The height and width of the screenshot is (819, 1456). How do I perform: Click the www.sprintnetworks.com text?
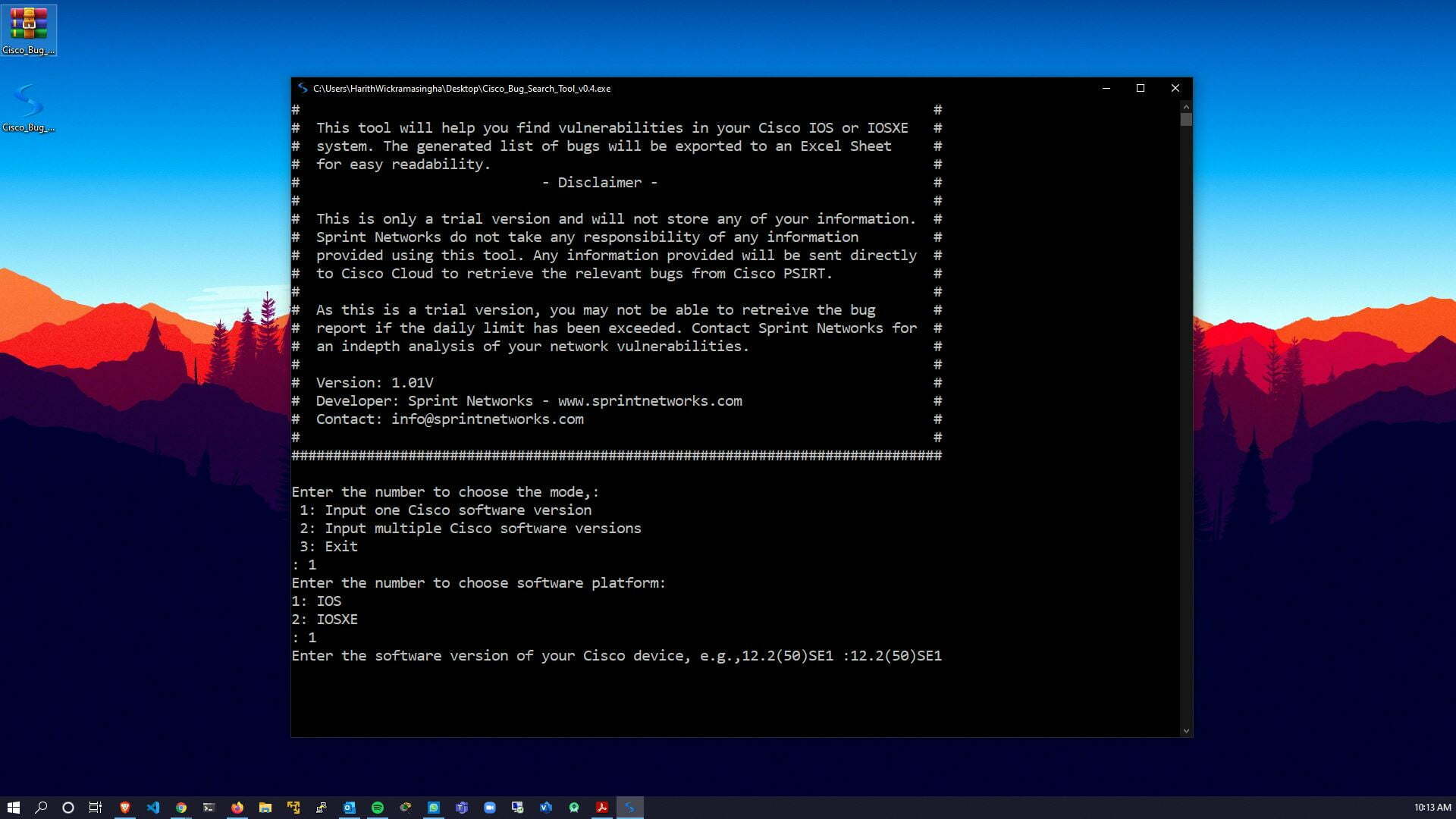[x=650, y=401]
